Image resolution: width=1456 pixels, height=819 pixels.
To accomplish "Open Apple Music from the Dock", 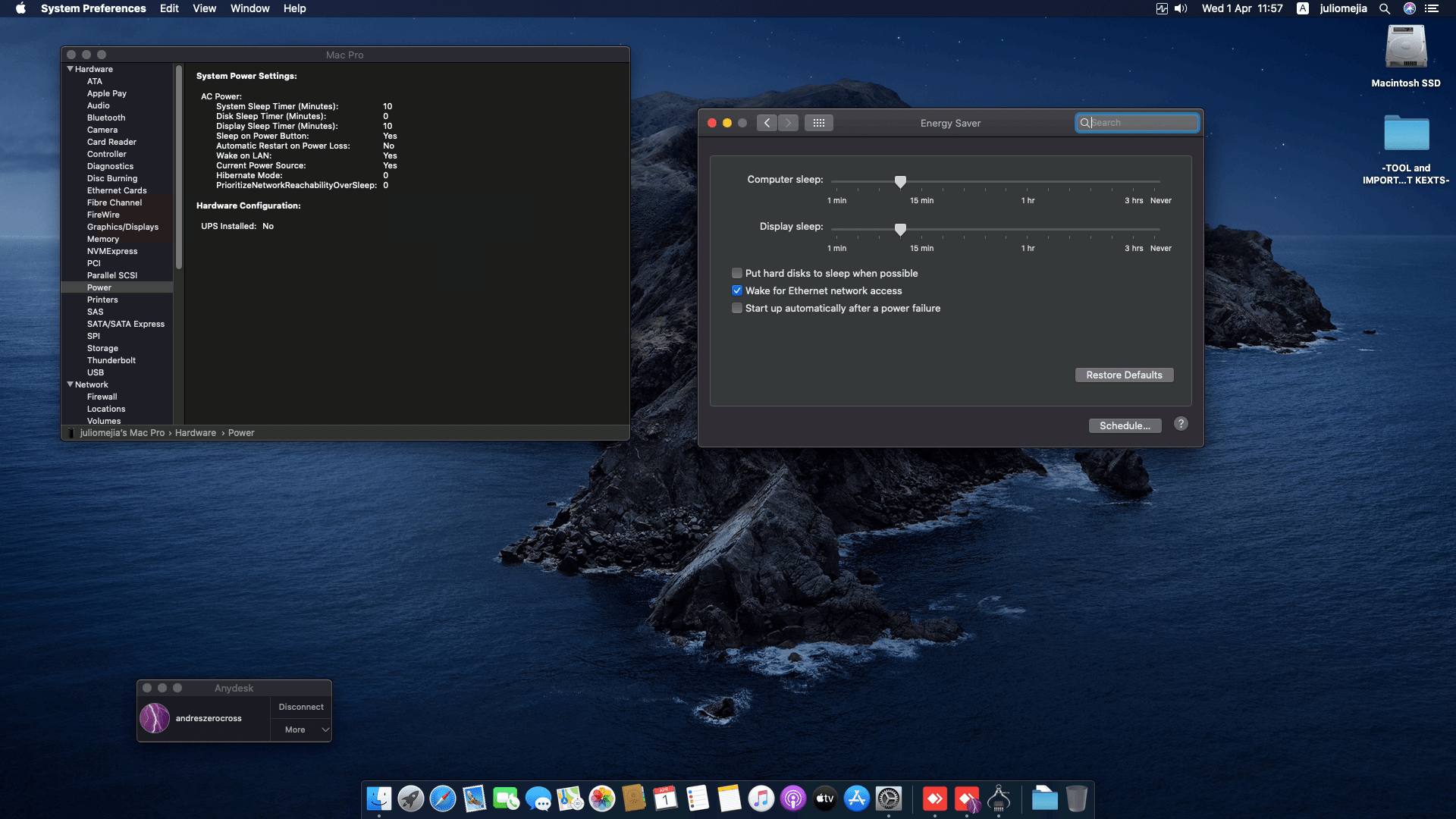I will 760,799.
